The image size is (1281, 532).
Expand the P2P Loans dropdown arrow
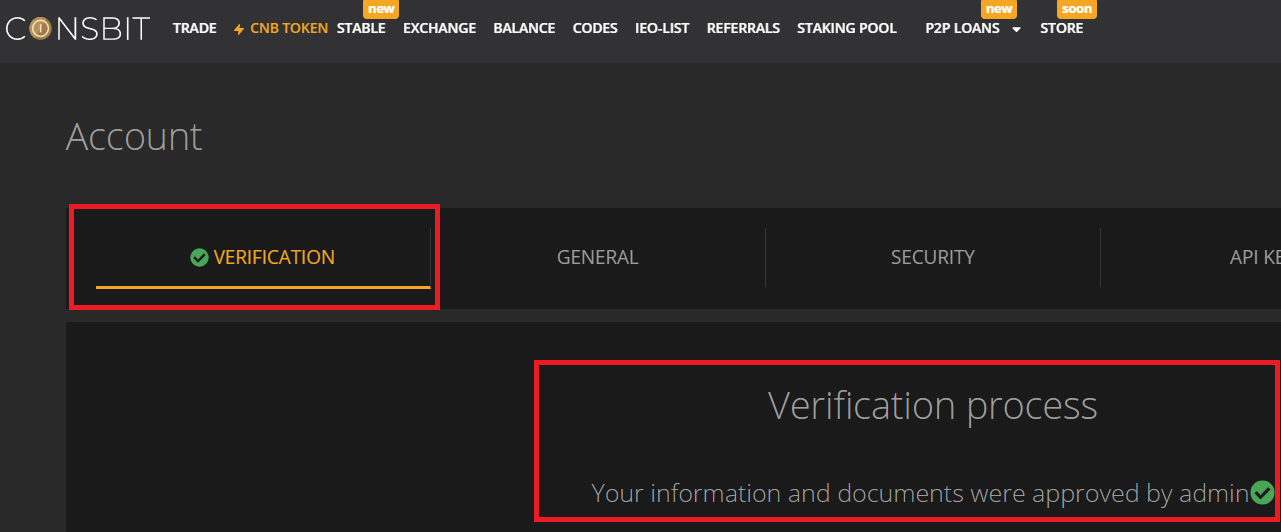[x=1016, y=29]
